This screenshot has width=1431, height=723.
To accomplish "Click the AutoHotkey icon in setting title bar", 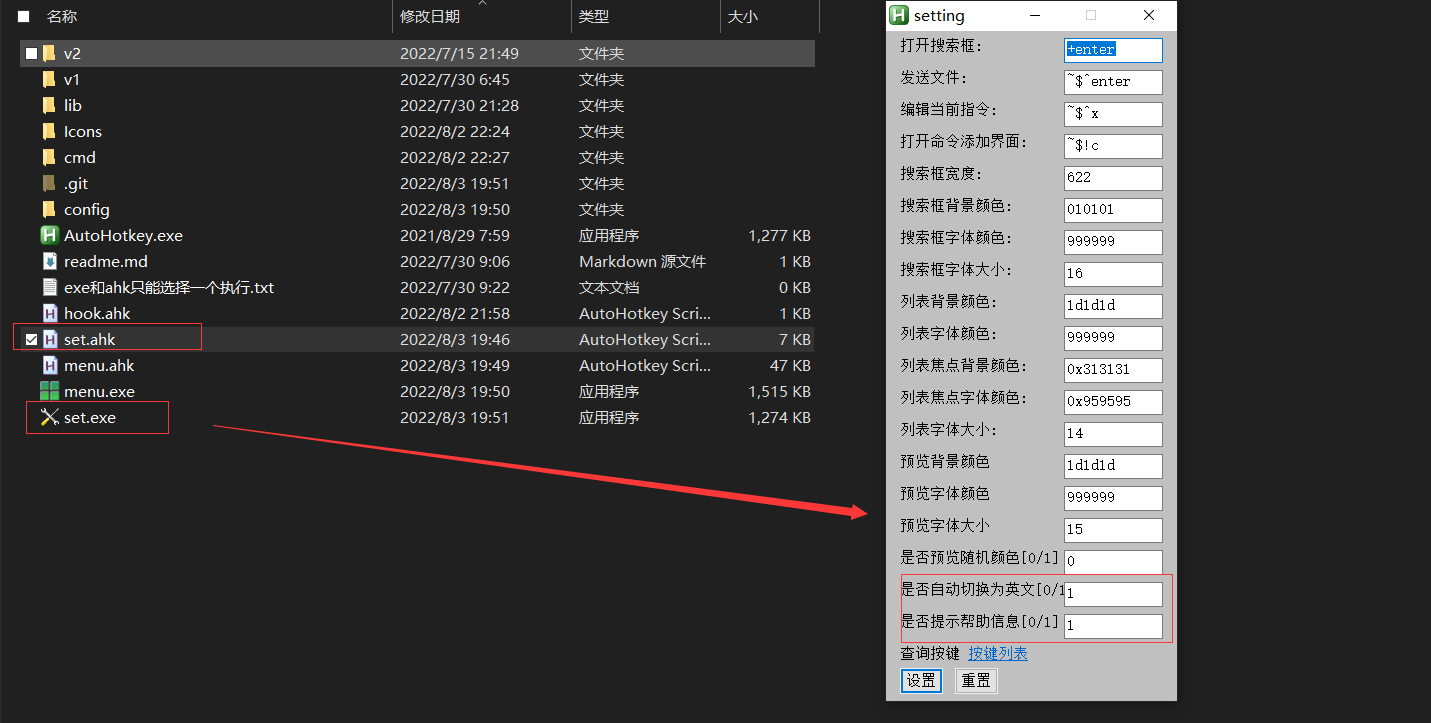I will 899,15.
